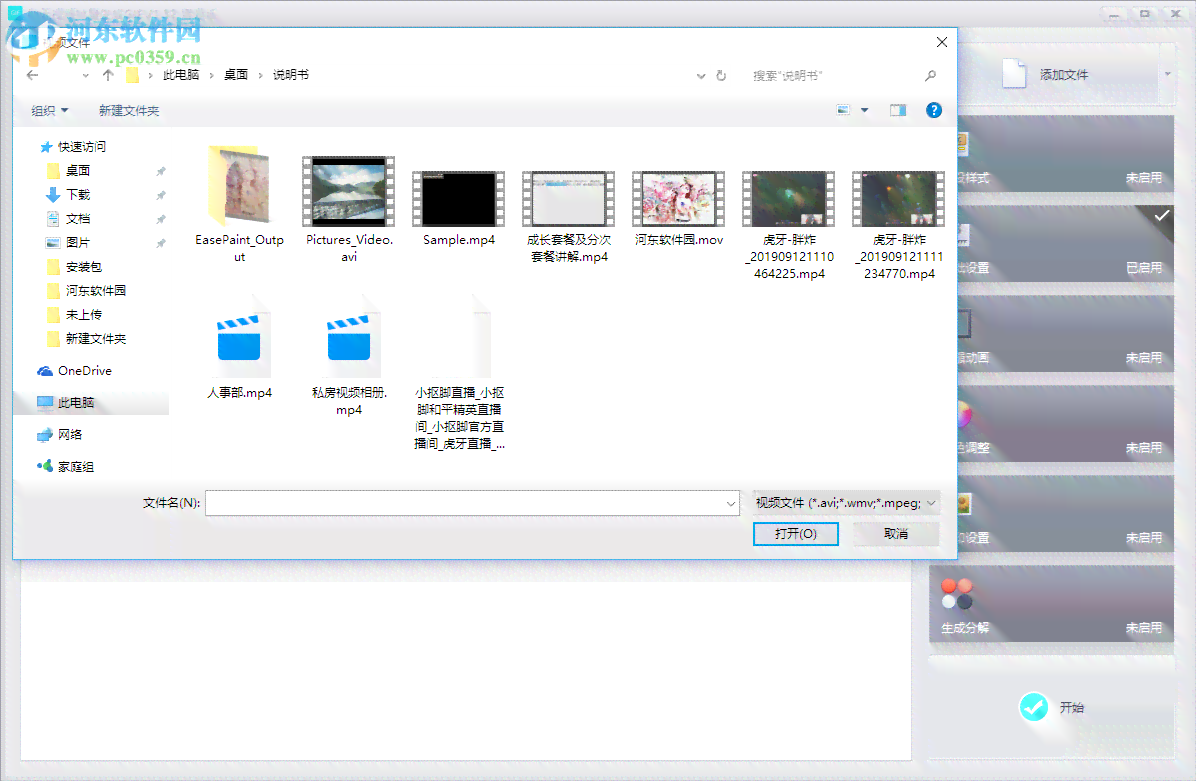
Task: Open the EasePaint_Output folder
Action: (x=240, y=204)
